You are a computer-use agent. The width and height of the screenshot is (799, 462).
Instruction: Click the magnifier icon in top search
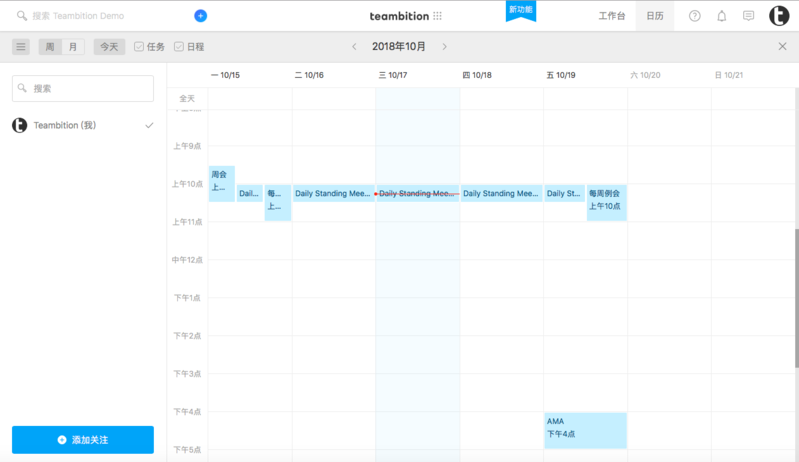point(21,16)
